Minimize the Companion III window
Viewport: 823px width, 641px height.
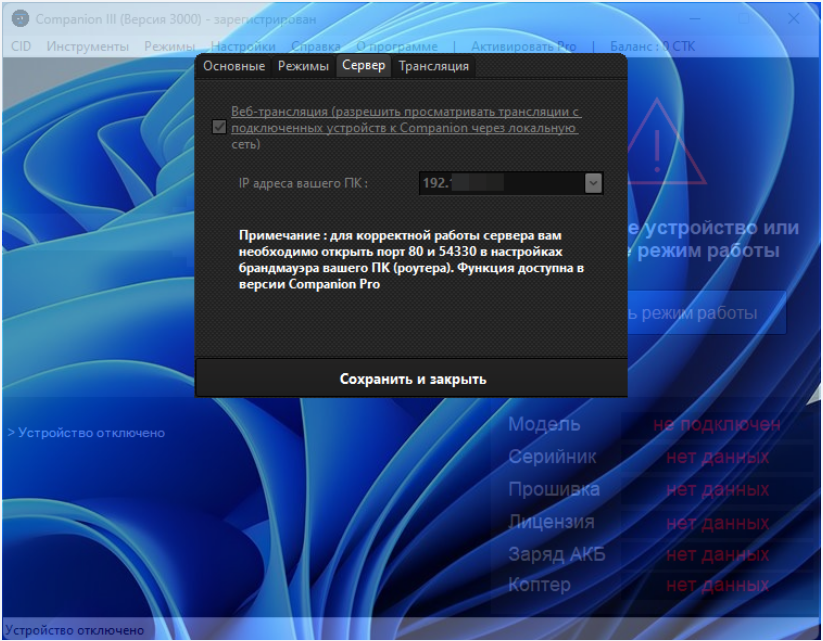[x=695, y=19]
